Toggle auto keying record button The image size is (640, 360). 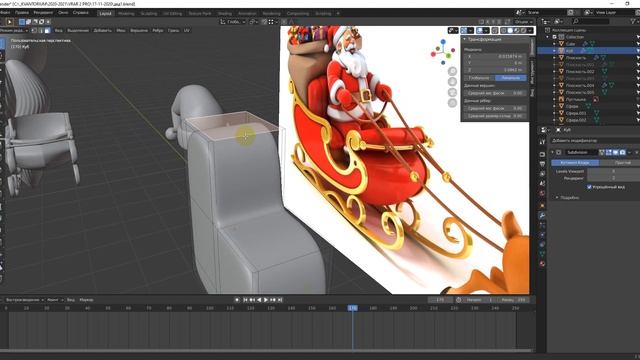coord(237,300)
